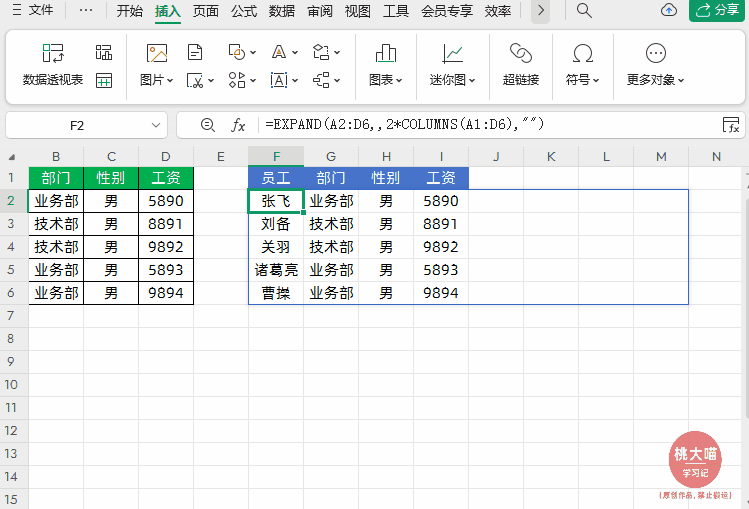The width and height of the screenshot is (749, 509).
Task: Switch to the 公式 (Formulas) tab
Action: pos(243,11)
